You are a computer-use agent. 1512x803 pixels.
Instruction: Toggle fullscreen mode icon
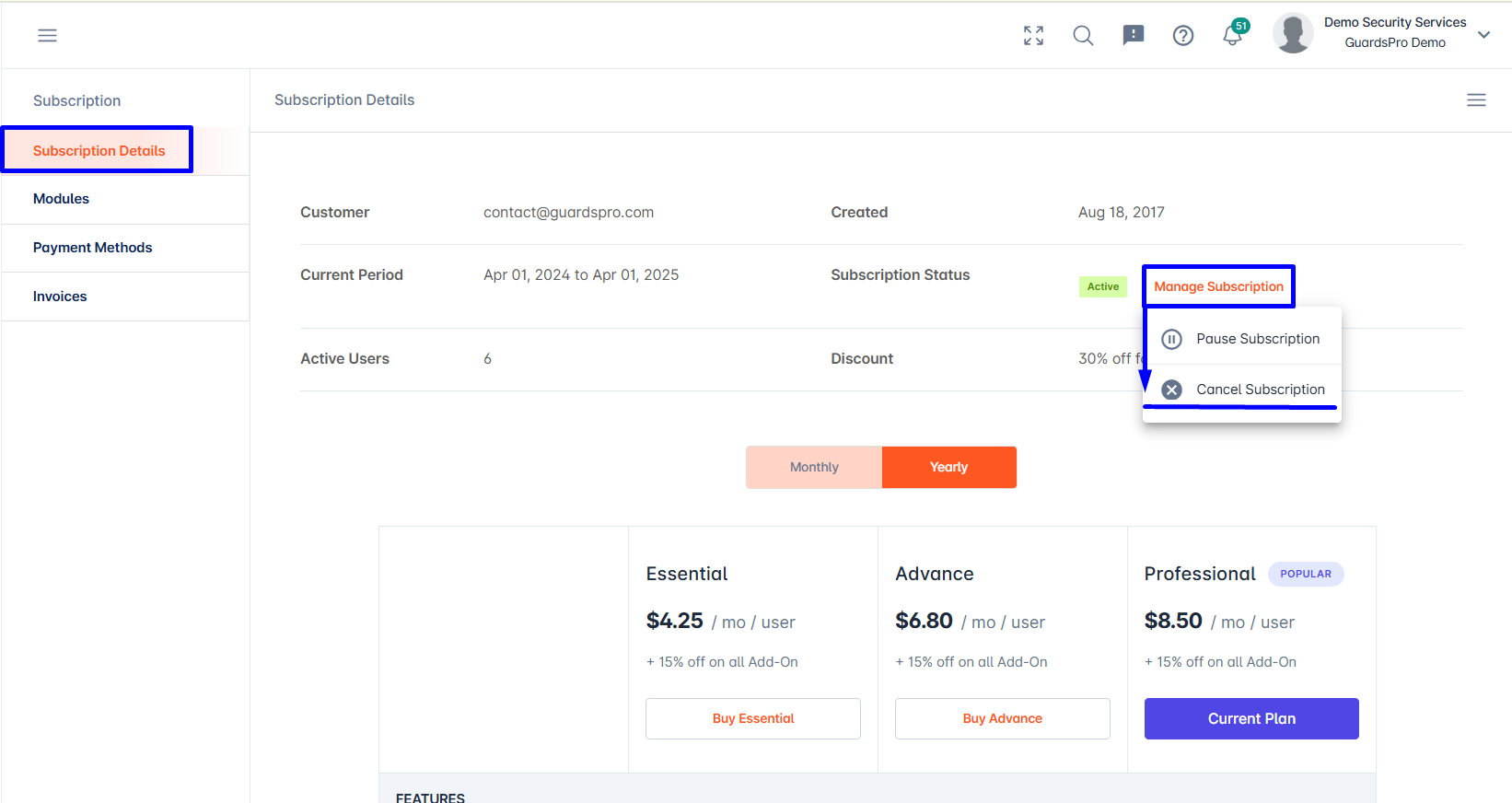coord(1033,35)
